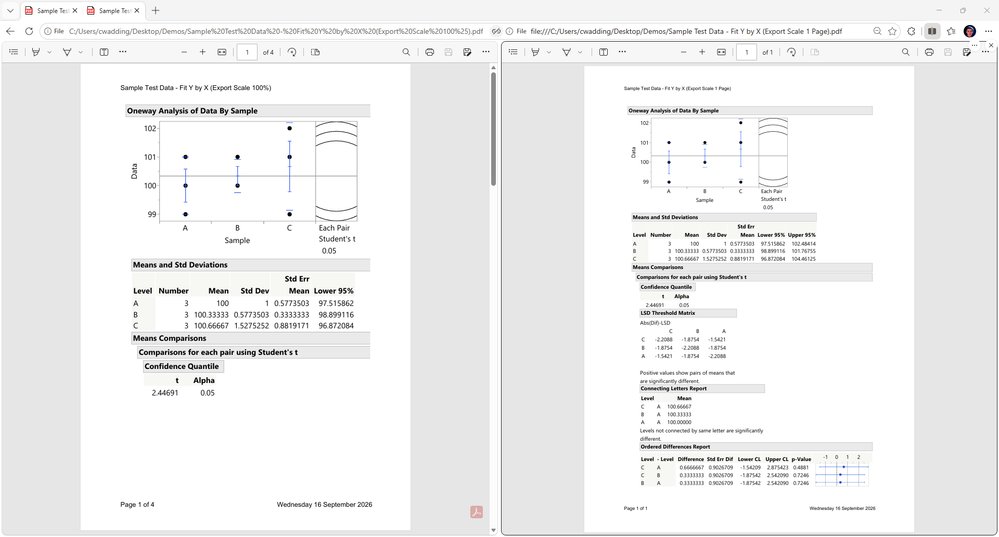Click the Add text tool in the 4-page PDF toolbar
Image resolution: width=999 pixels, height=537 pixels.
pos(104,52)
